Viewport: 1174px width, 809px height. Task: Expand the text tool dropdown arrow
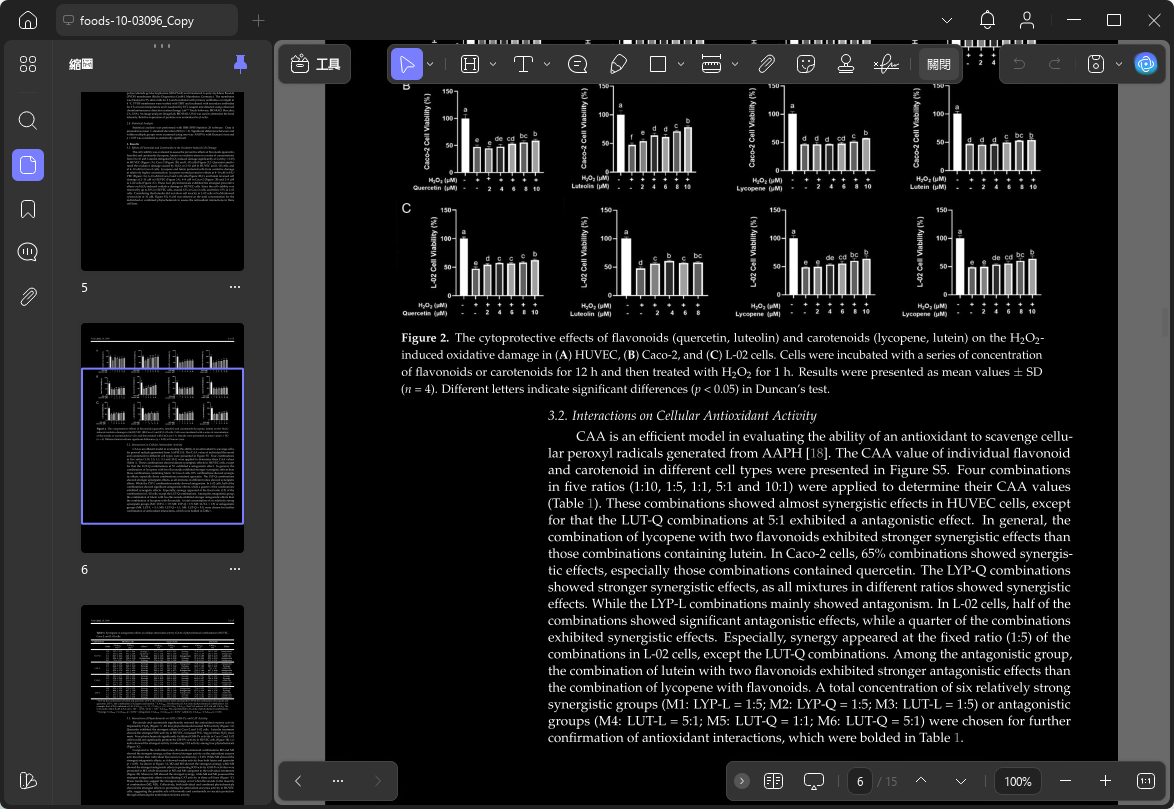547,64
